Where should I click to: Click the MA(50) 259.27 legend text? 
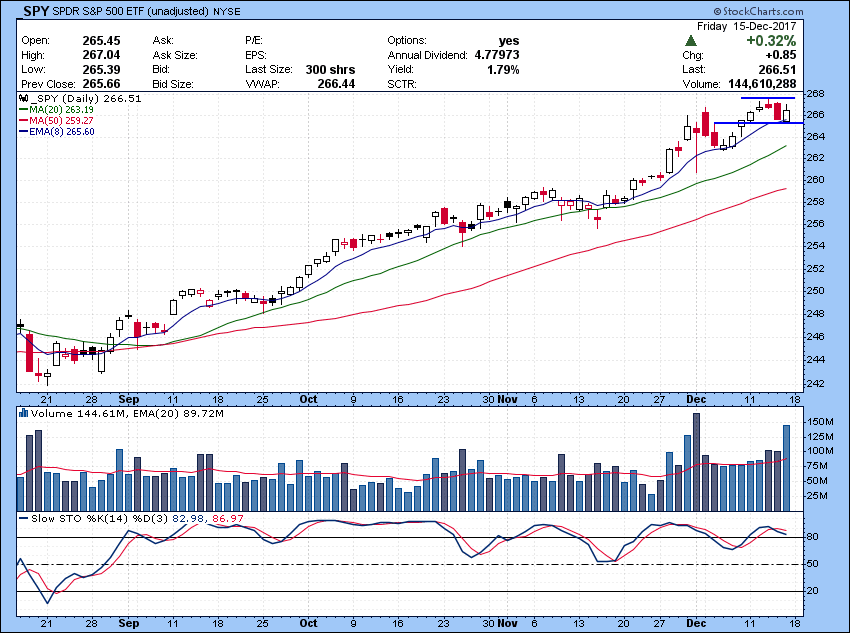coord(61,120)
